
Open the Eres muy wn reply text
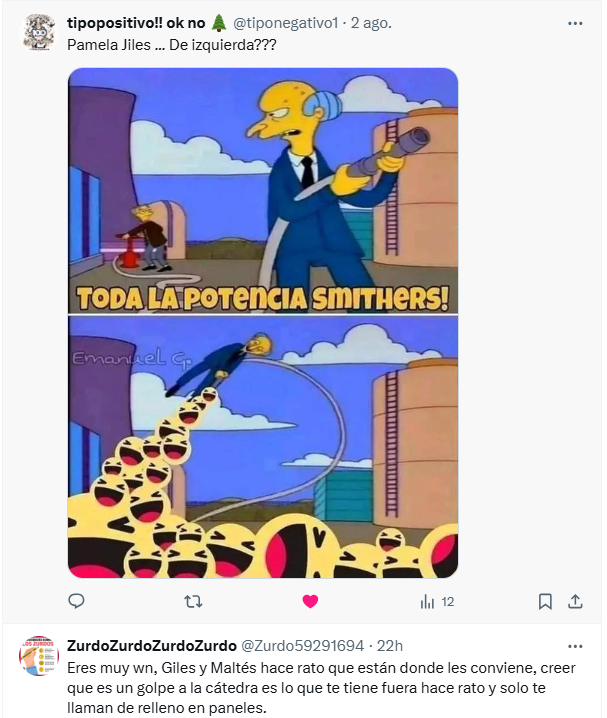(x=321, y=688)
